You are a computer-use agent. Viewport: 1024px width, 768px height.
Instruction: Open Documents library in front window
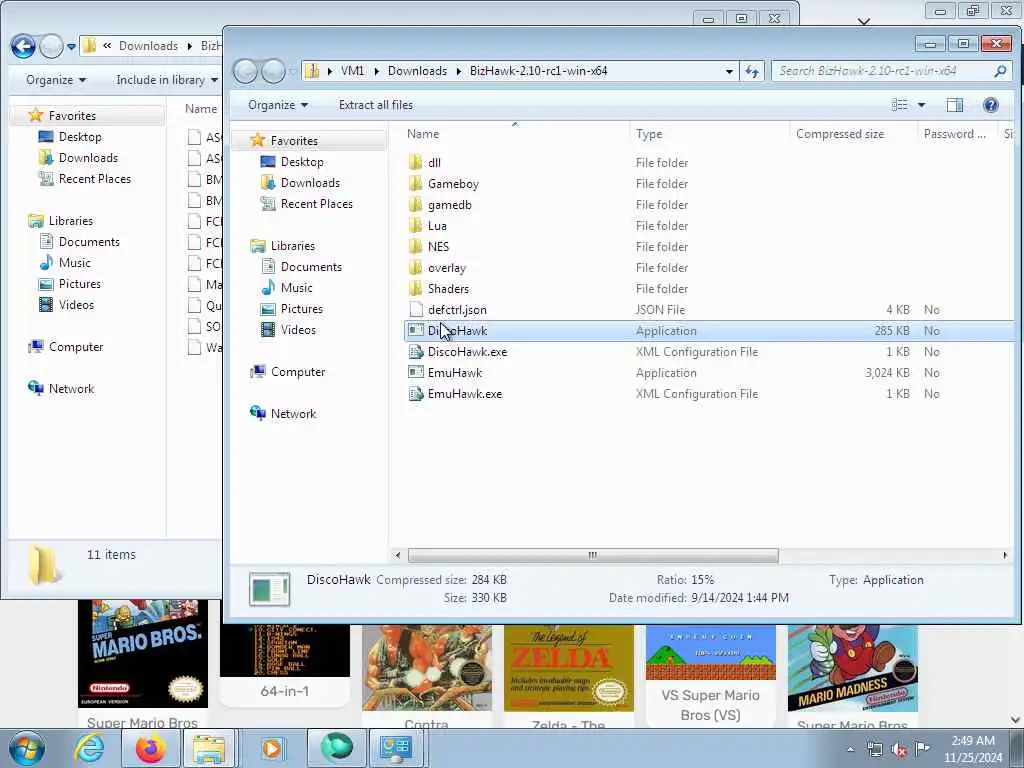tap(311, 266)
